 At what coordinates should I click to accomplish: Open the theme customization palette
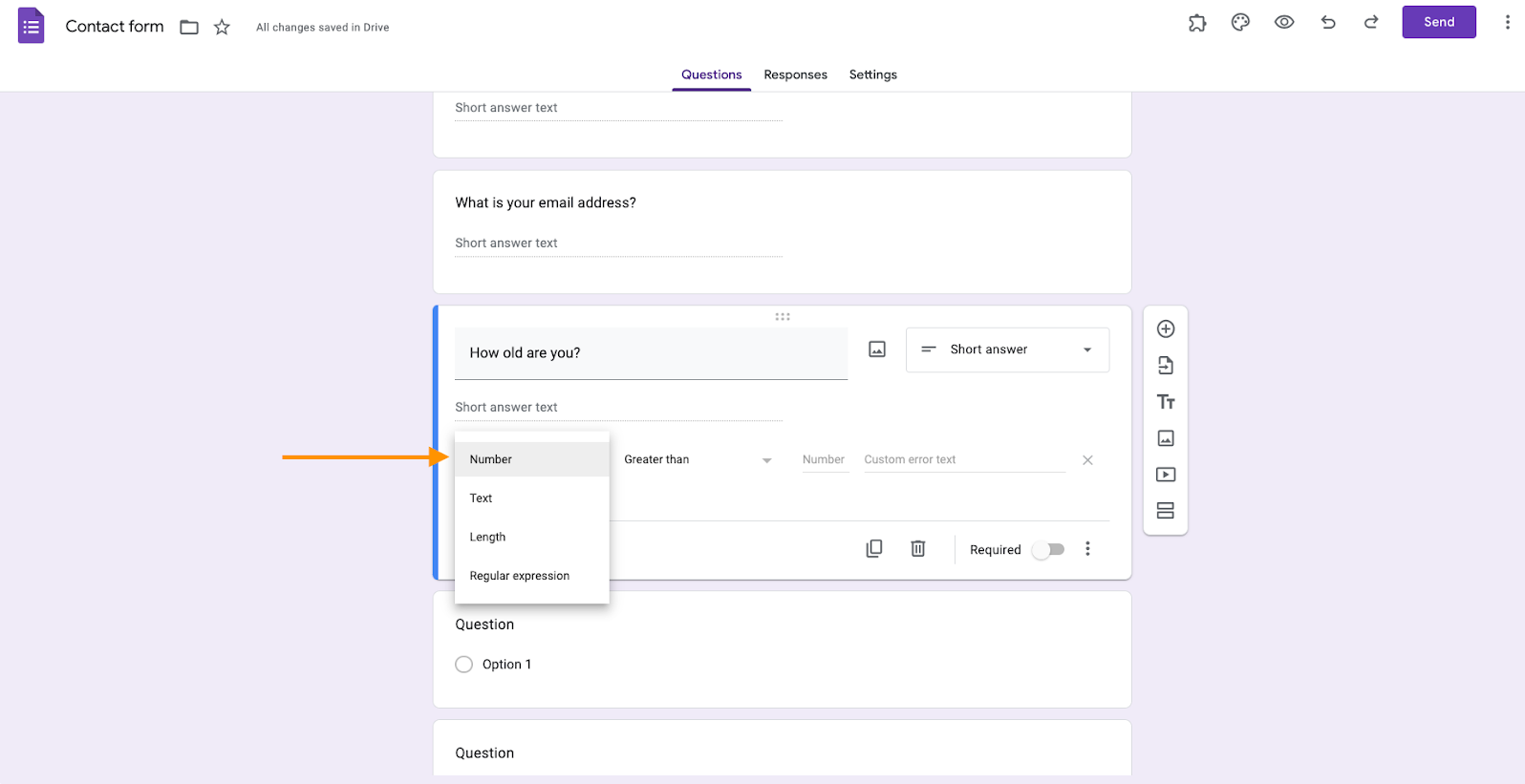point(1240,23)
